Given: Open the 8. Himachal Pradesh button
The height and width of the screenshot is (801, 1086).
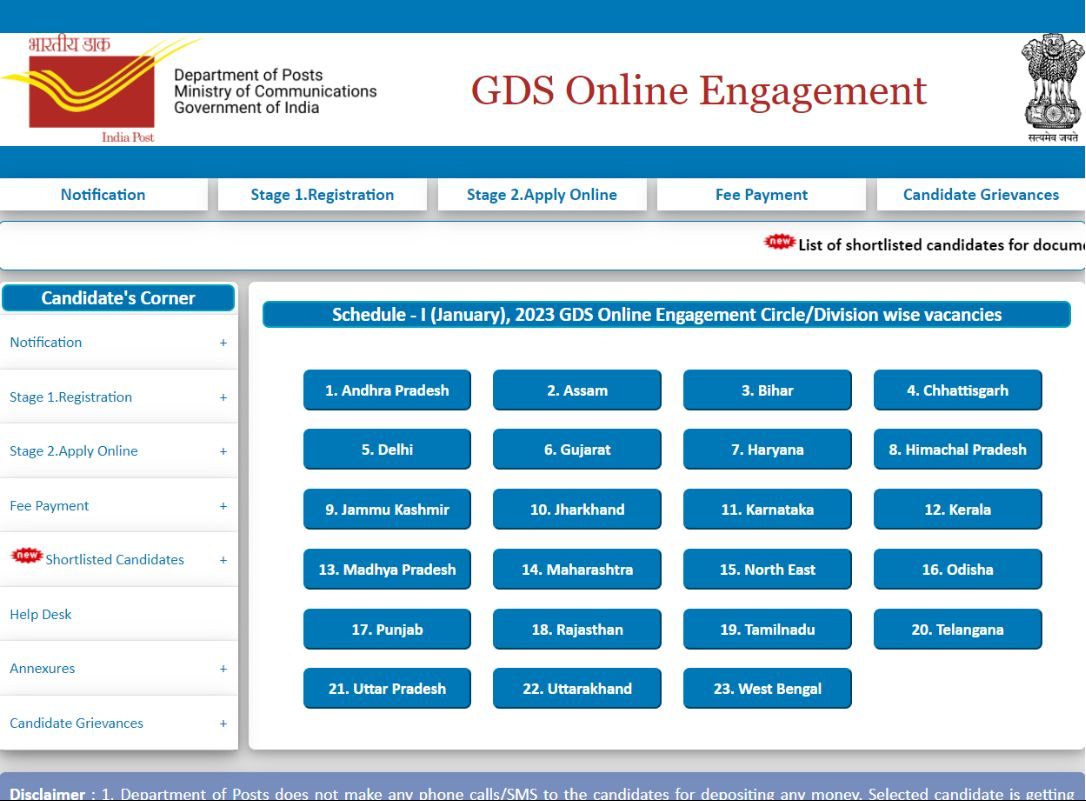Looking at the screenshot, I should pyautogui.click(x=958, y=450).
